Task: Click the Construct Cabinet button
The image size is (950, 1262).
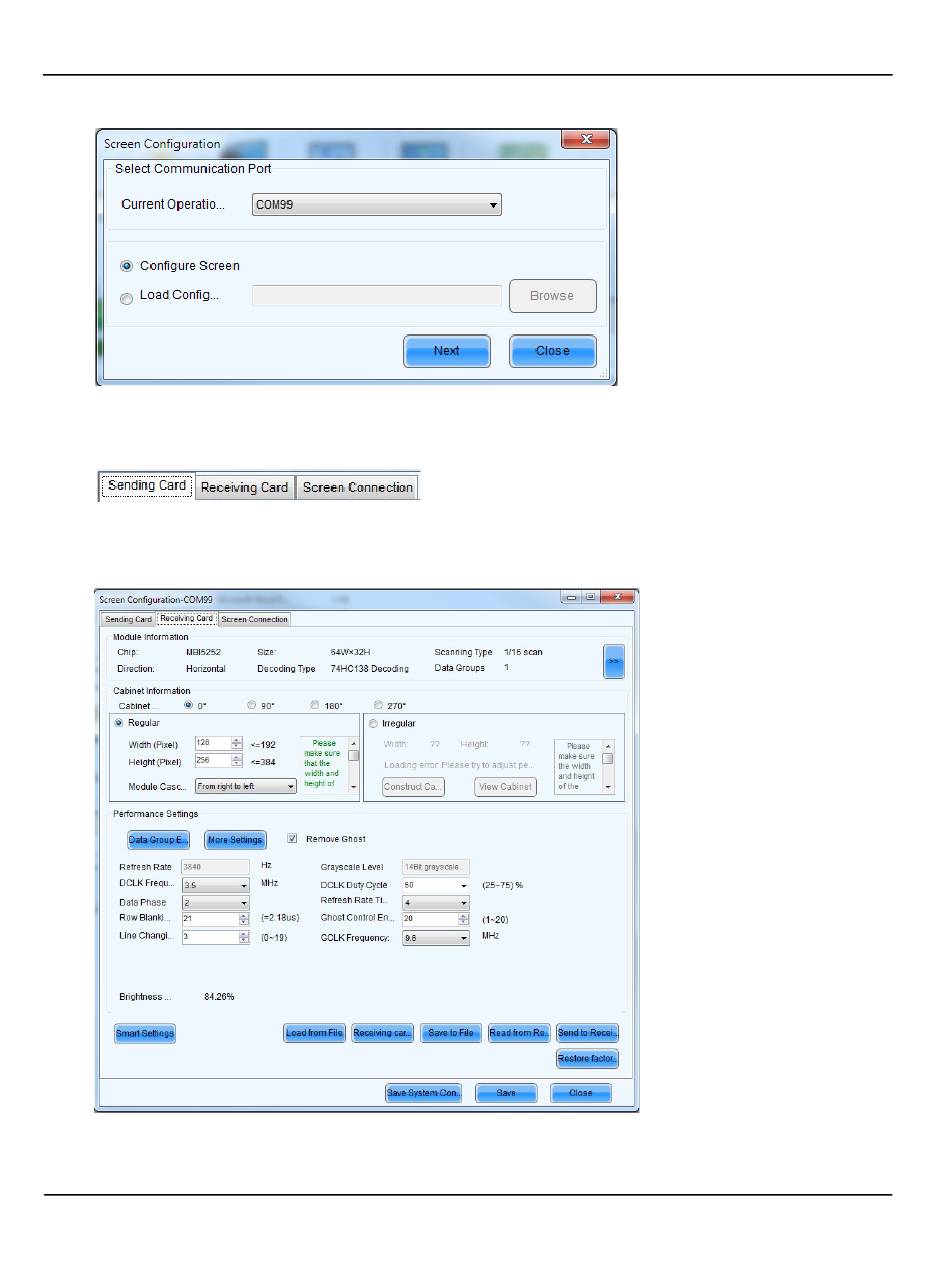Action: point(413,787)
